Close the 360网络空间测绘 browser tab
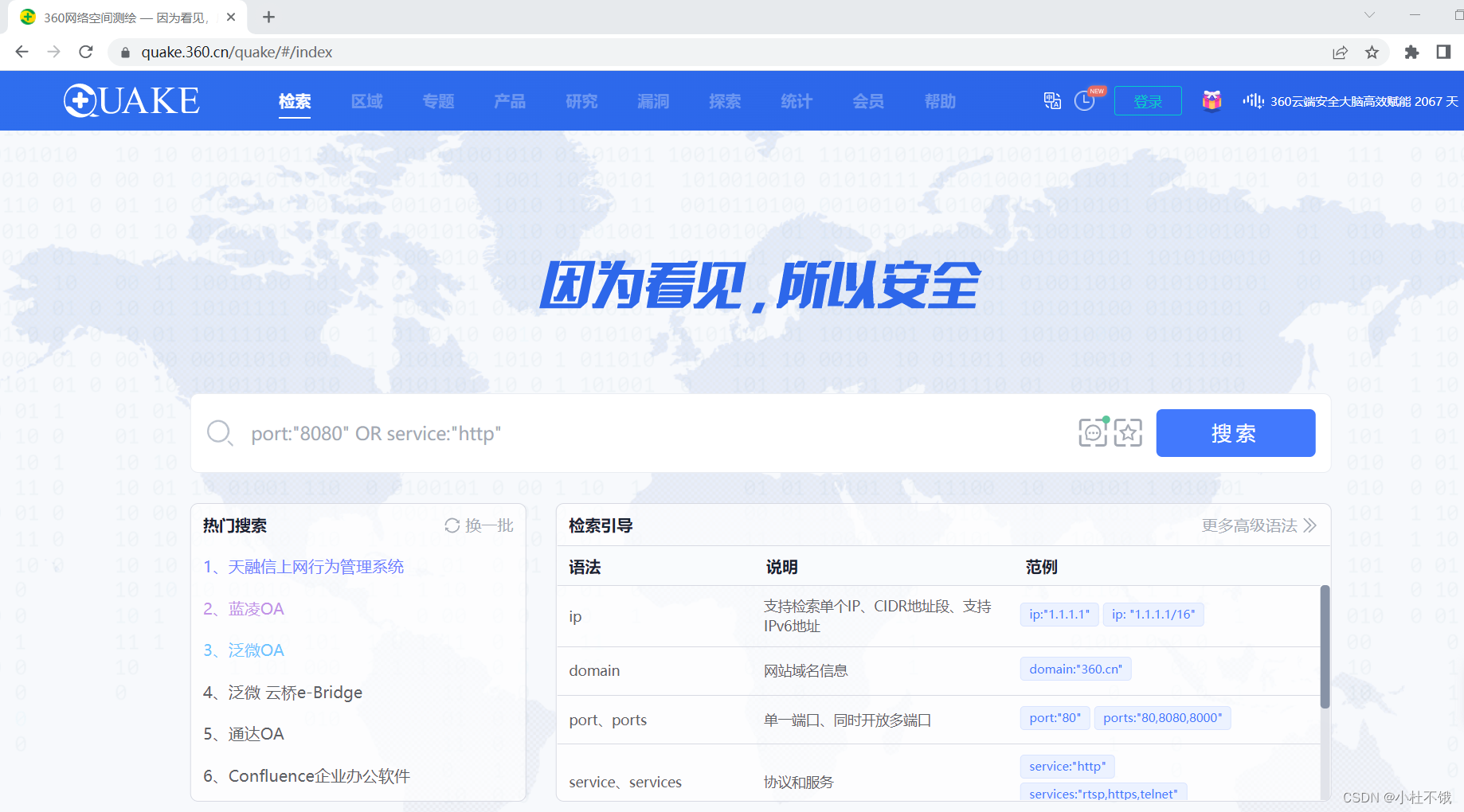 [231, 17]
